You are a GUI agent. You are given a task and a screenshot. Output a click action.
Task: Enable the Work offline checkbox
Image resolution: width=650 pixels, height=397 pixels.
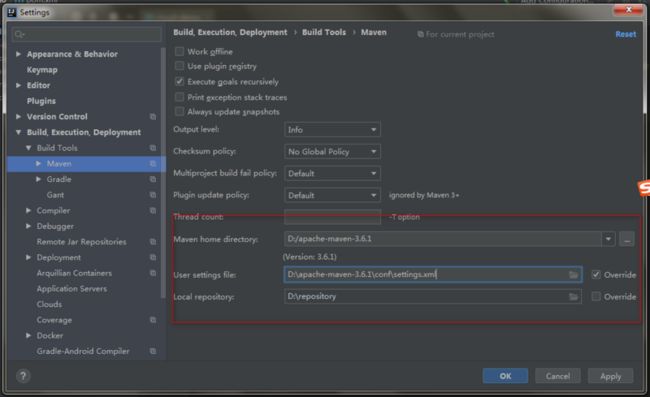[179, 51]
